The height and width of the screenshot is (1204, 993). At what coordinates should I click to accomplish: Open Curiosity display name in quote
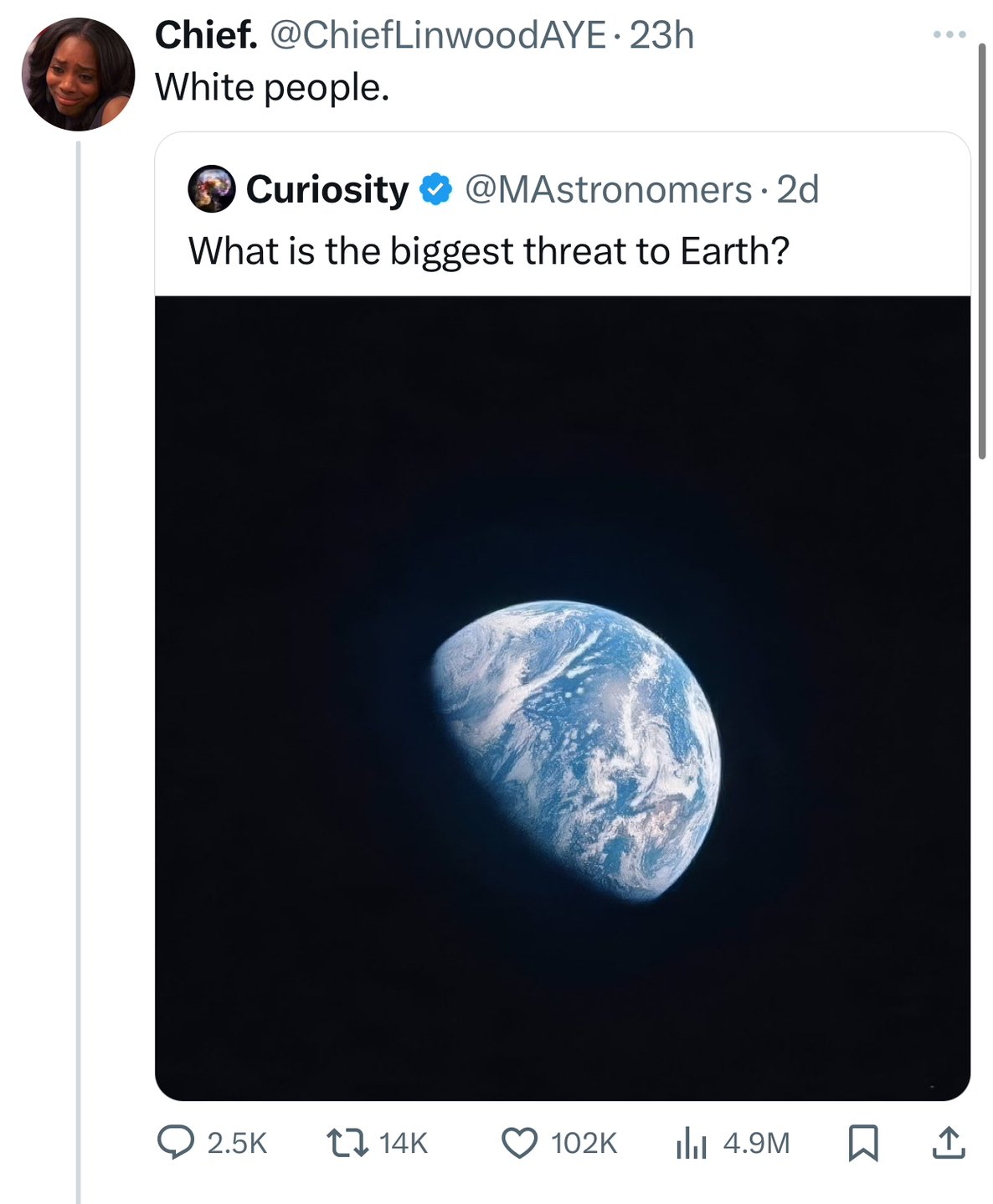pos(327,189)
